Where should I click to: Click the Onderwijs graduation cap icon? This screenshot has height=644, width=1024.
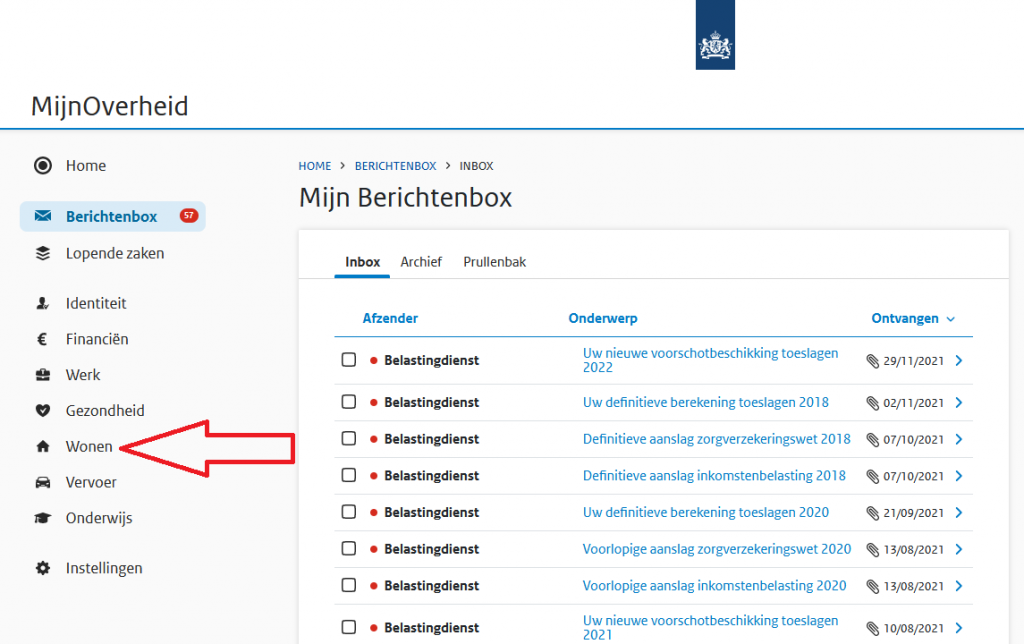42,518
